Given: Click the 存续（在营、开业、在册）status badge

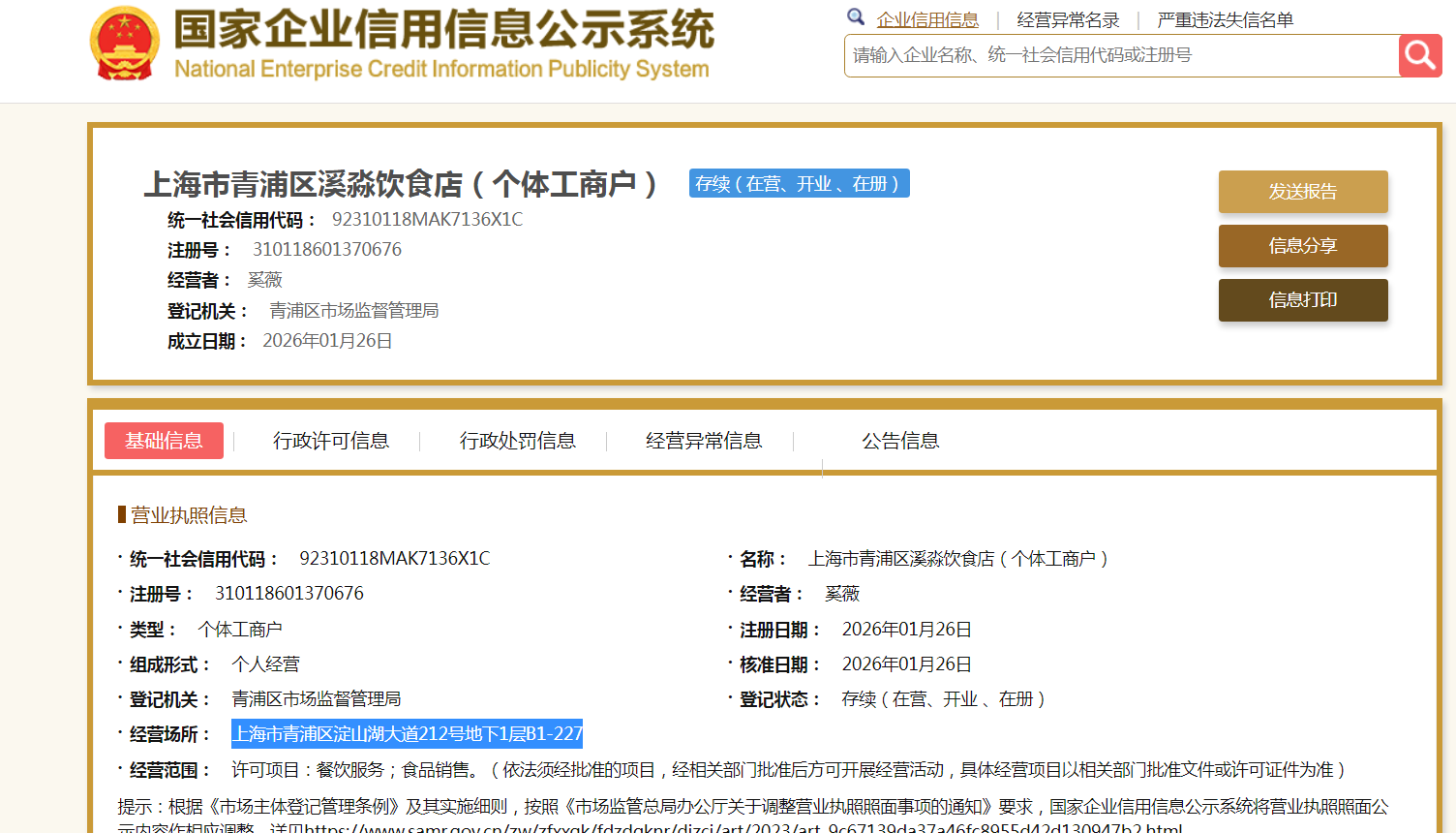Looking at the screenshot, I should 800,183.
